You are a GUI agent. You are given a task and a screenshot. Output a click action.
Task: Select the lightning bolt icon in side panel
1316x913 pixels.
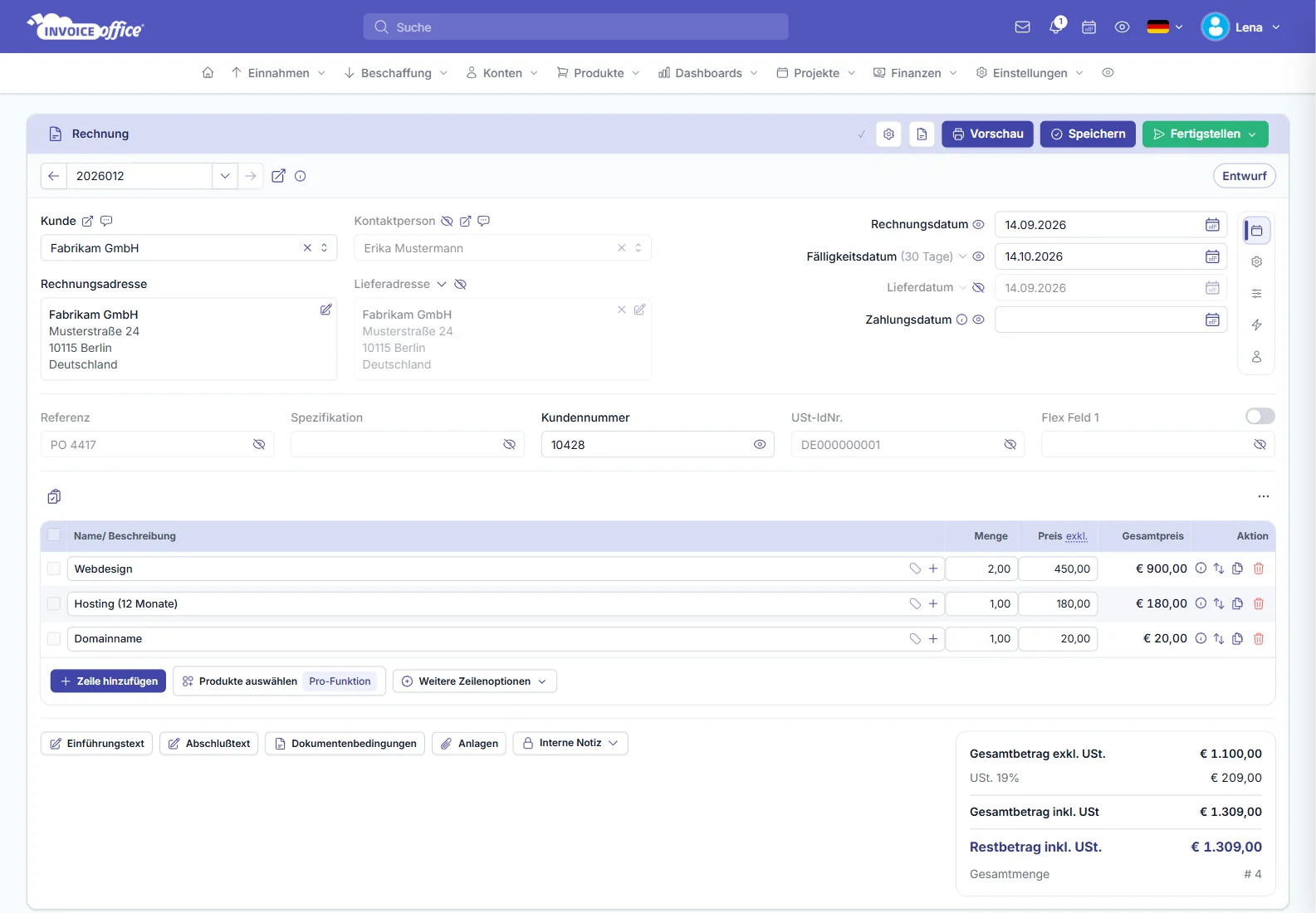click(x=1256, y=325)
